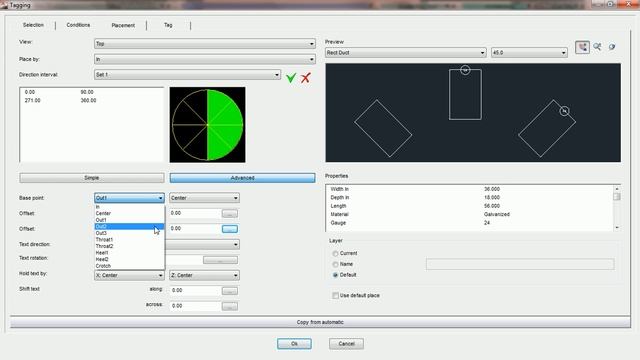
Task: Click the Properties list scrollbar
Action: (x=617, y=208)
